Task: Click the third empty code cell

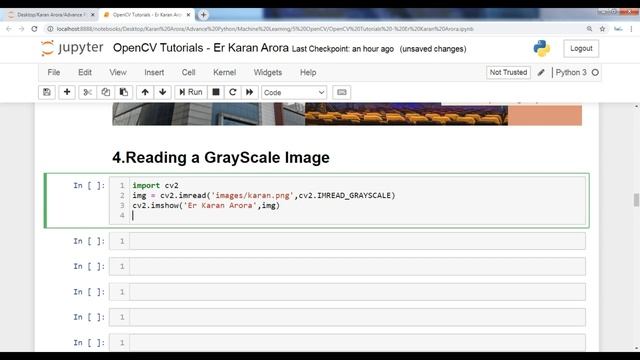Action: click(347, 292)
